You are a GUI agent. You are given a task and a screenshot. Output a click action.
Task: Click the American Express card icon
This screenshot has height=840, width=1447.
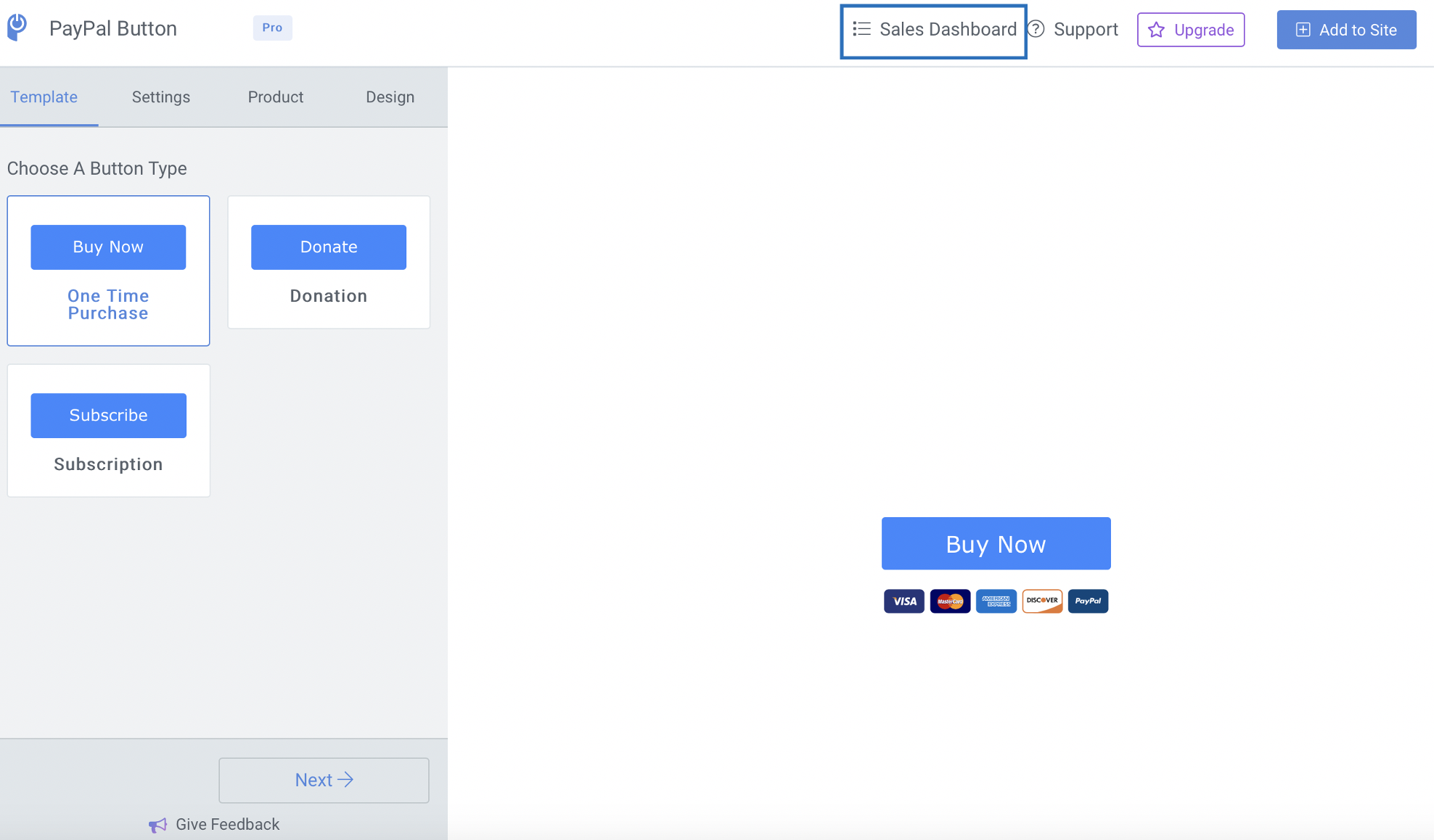[x=996, y=601]
